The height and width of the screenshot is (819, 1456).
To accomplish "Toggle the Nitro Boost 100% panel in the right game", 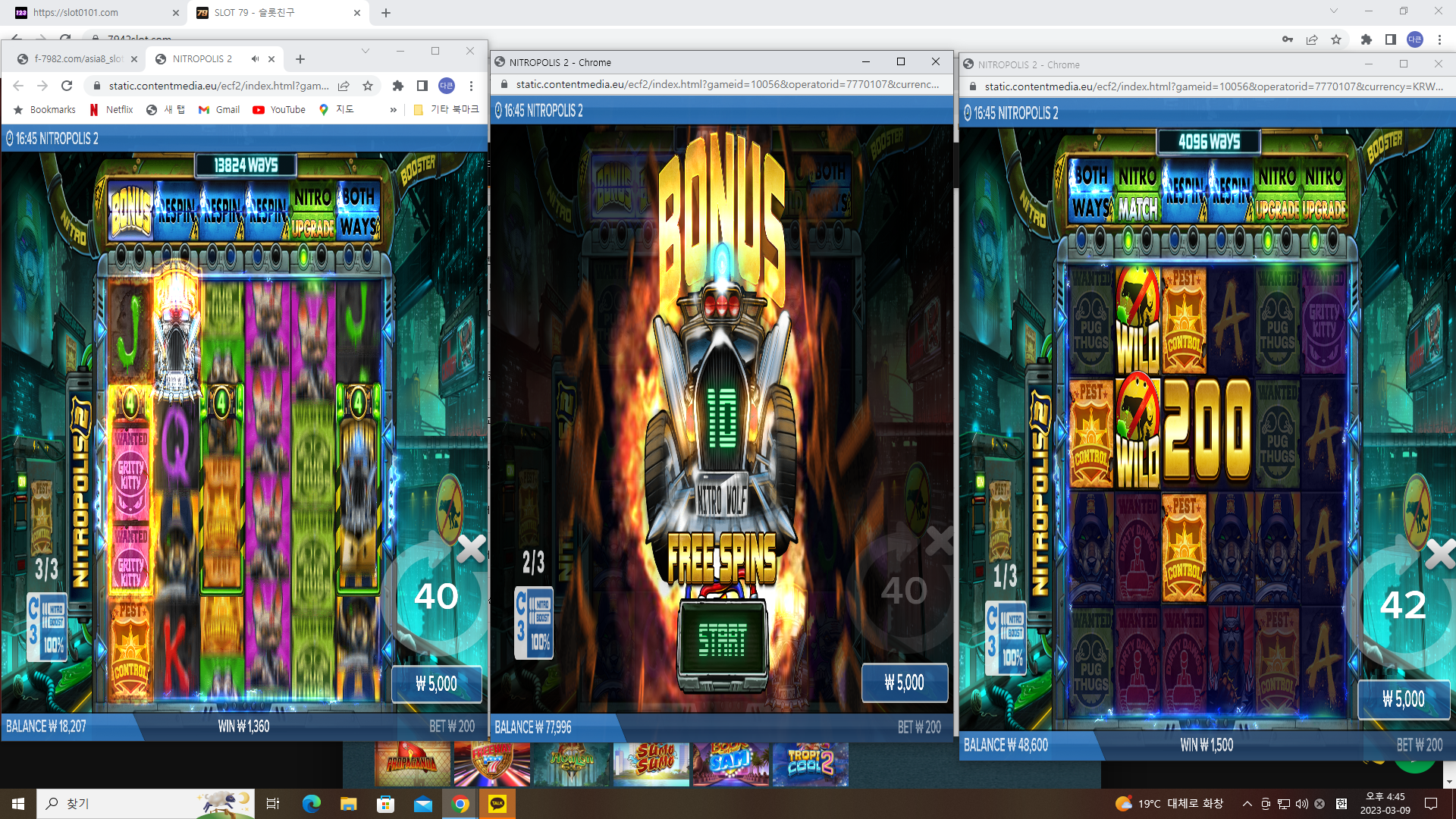I will (x=1006, y=638).
